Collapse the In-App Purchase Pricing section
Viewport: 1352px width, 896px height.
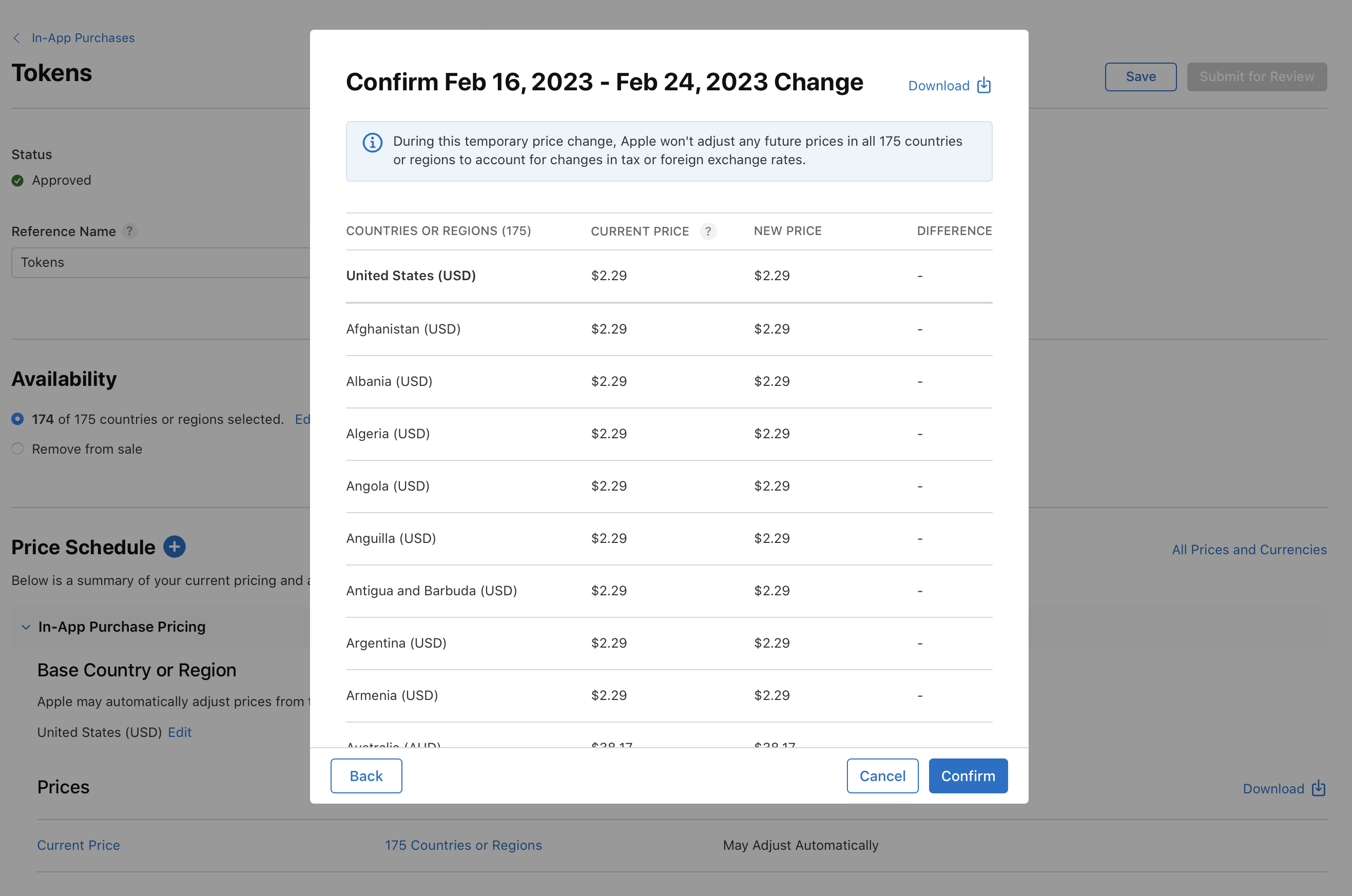25,626
